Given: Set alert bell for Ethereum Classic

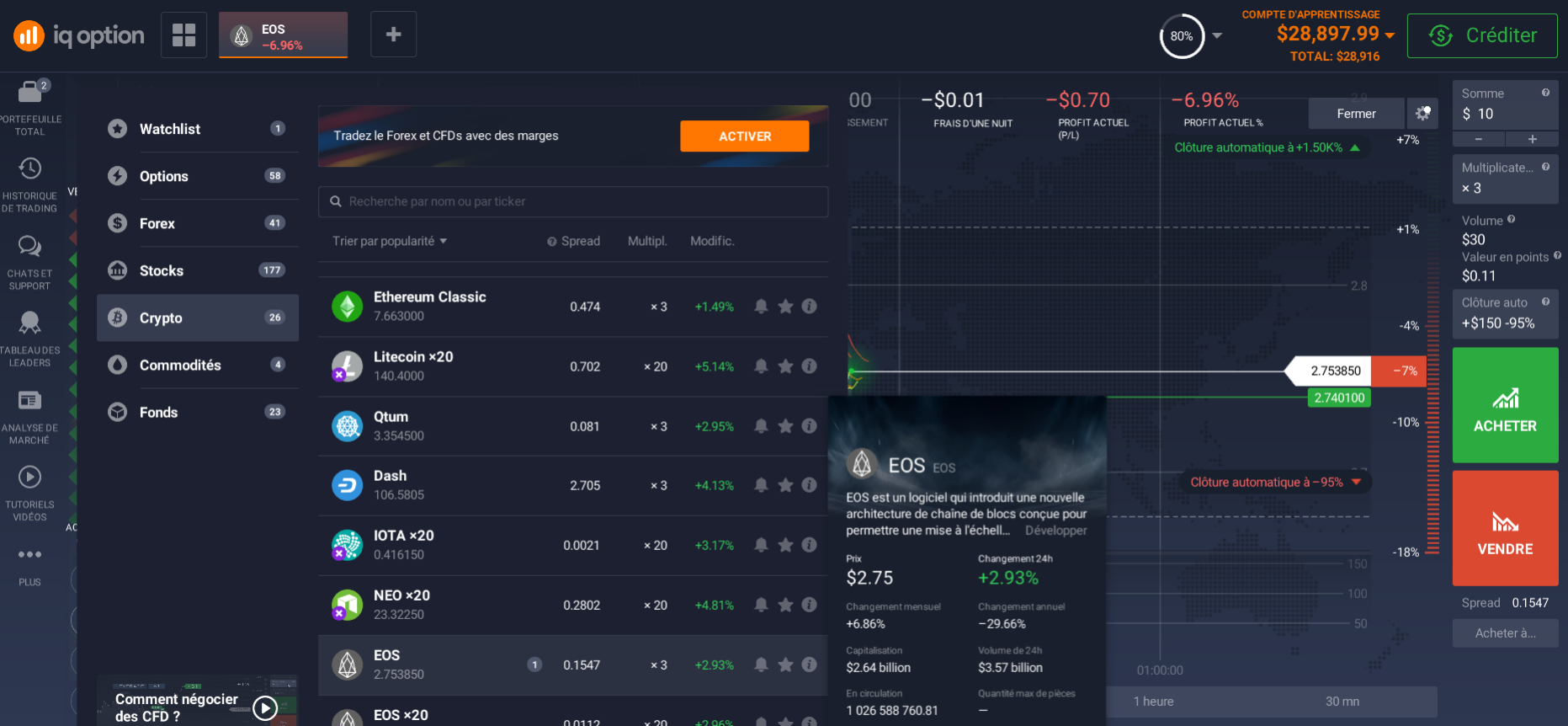Looking at the screenshot, I should (761, 307).
